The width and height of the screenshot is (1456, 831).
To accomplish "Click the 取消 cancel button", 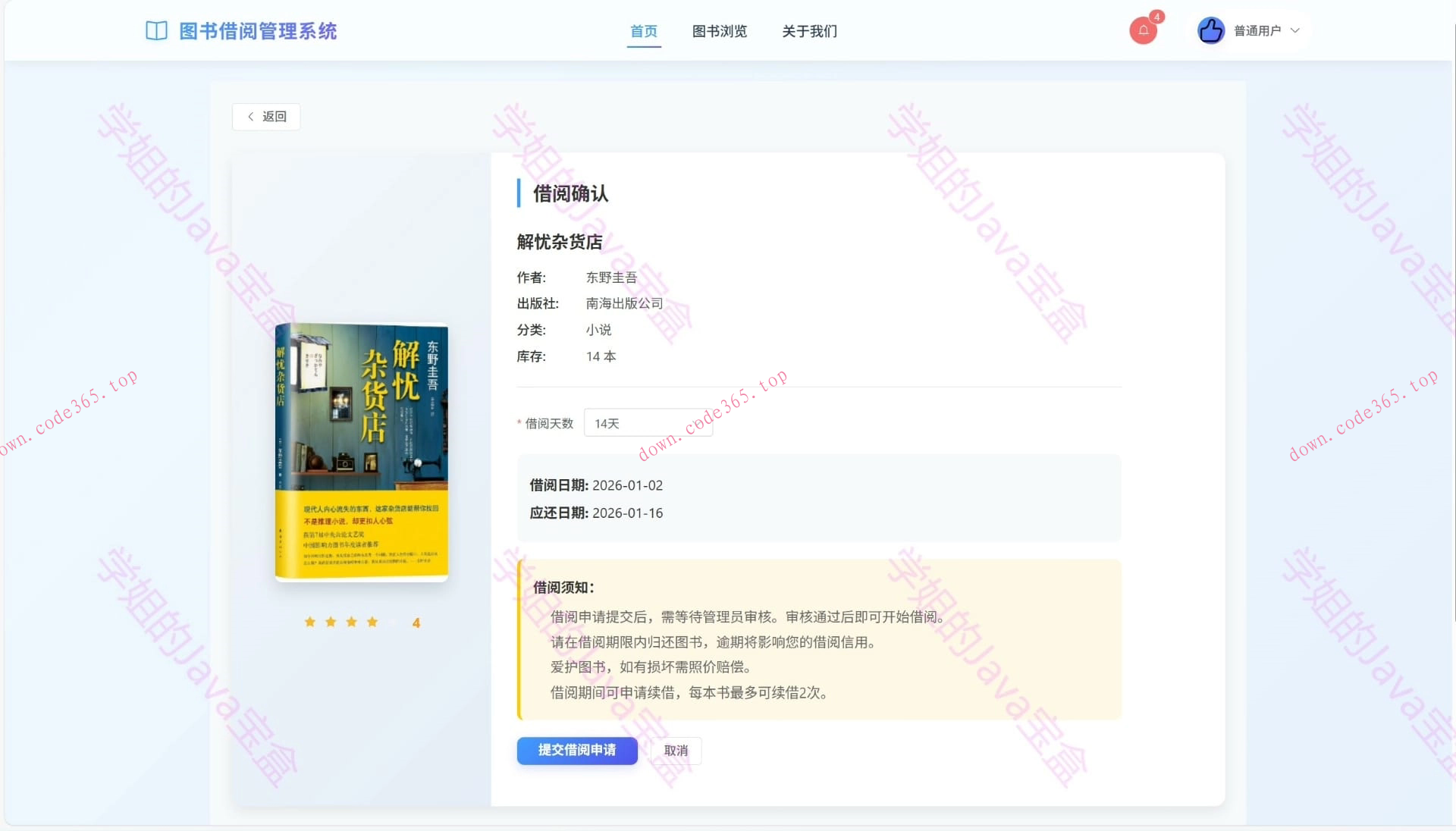I will [x=675, y=751].
